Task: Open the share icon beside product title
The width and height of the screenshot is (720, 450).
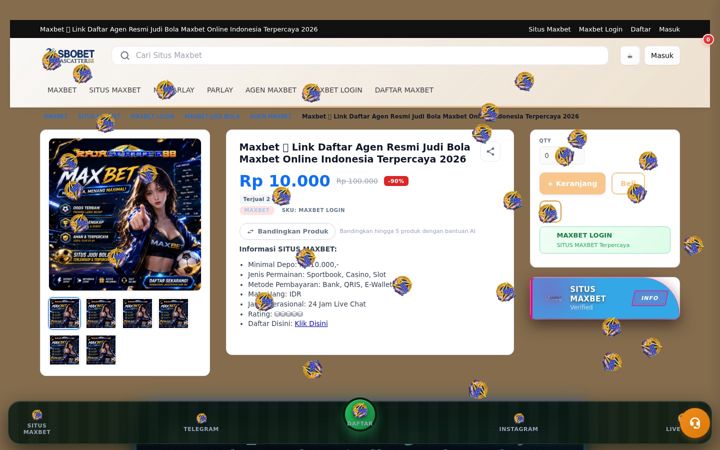Action: (x=490, y=152)
